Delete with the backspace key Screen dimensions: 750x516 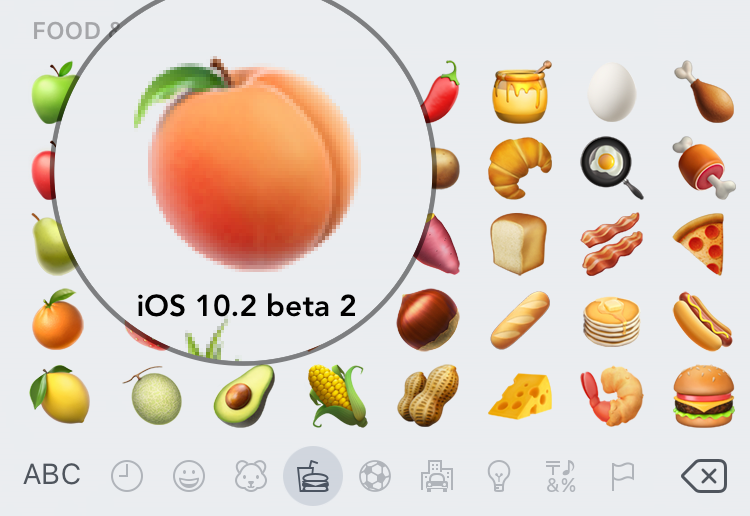[704, 476]
